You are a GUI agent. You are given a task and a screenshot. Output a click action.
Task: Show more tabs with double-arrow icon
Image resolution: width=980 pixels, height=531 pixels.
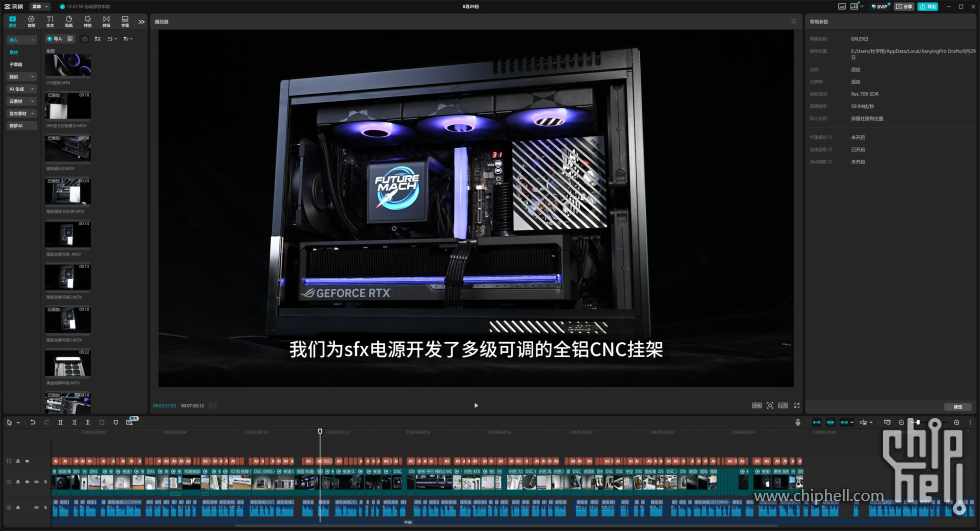coord(141,22)
